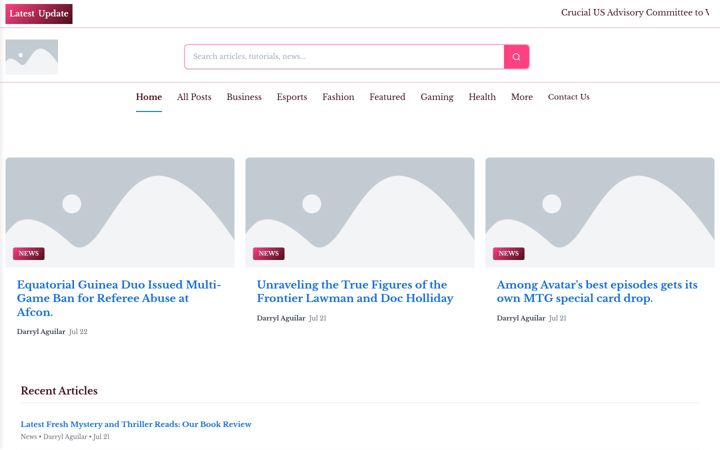Click Darryl Aguilar under Equatorial Guinea article

(x=41, y=332)
